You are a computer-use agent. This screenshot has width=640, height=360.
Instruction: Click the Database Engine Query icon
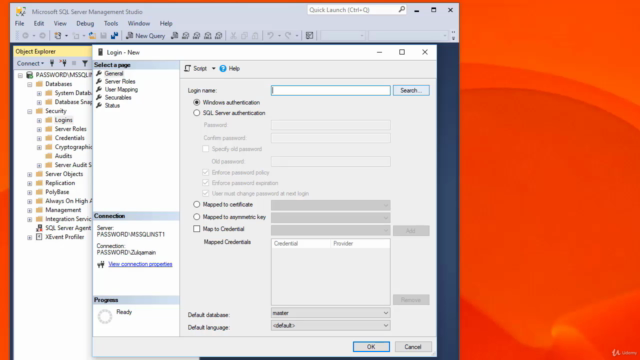[174, 36]
